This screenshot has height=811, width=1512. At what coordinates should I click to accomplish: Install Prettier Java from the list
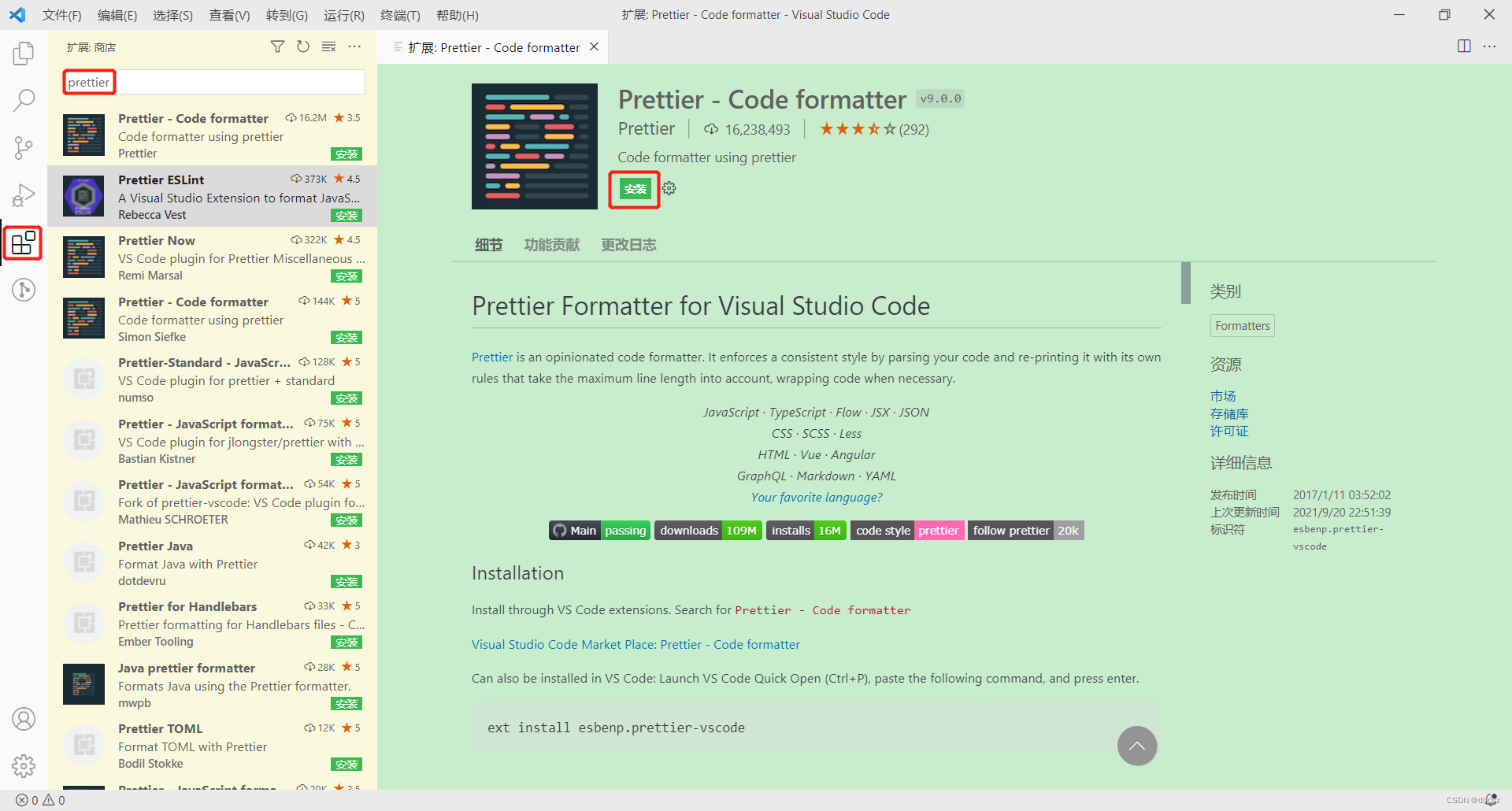[346, 582]
